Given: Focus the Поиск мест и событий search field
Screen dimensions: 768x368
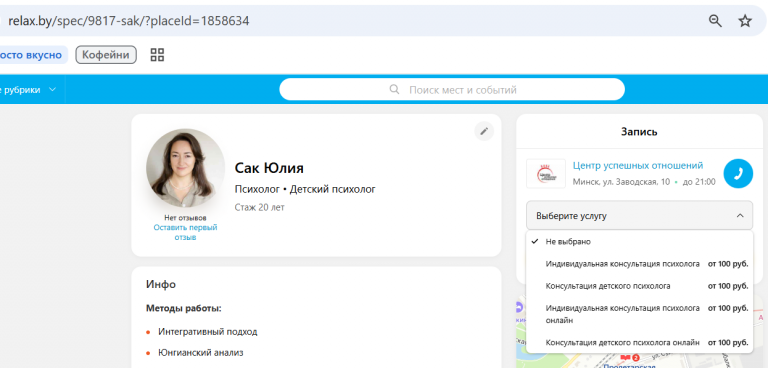Looking at the screenshot, I should (x=452, y=90).
